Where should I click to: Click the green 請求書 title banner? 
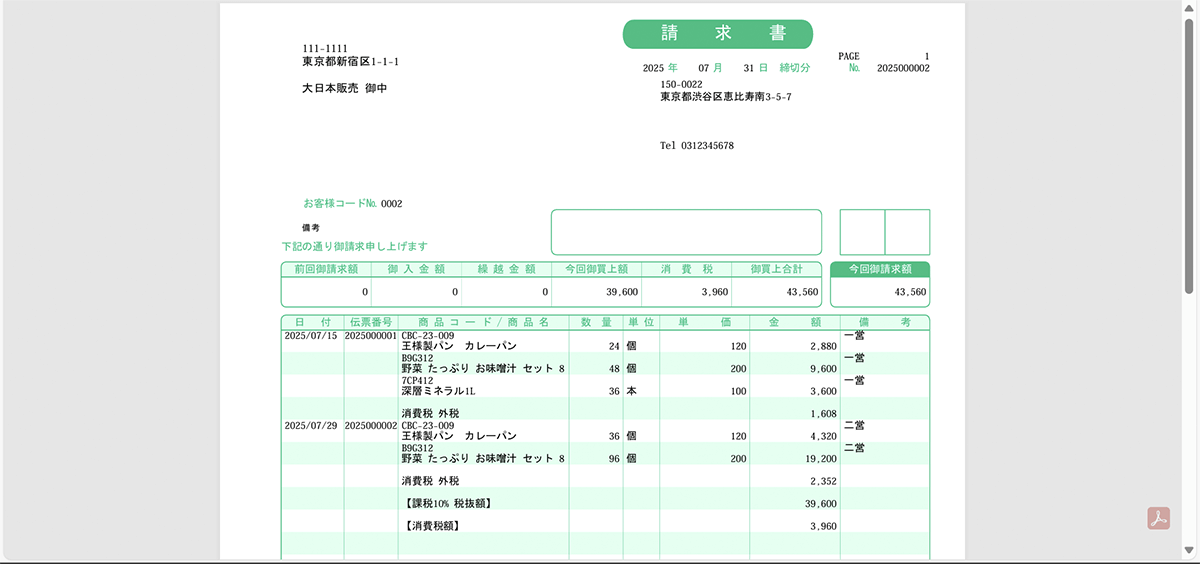point(717,34)
